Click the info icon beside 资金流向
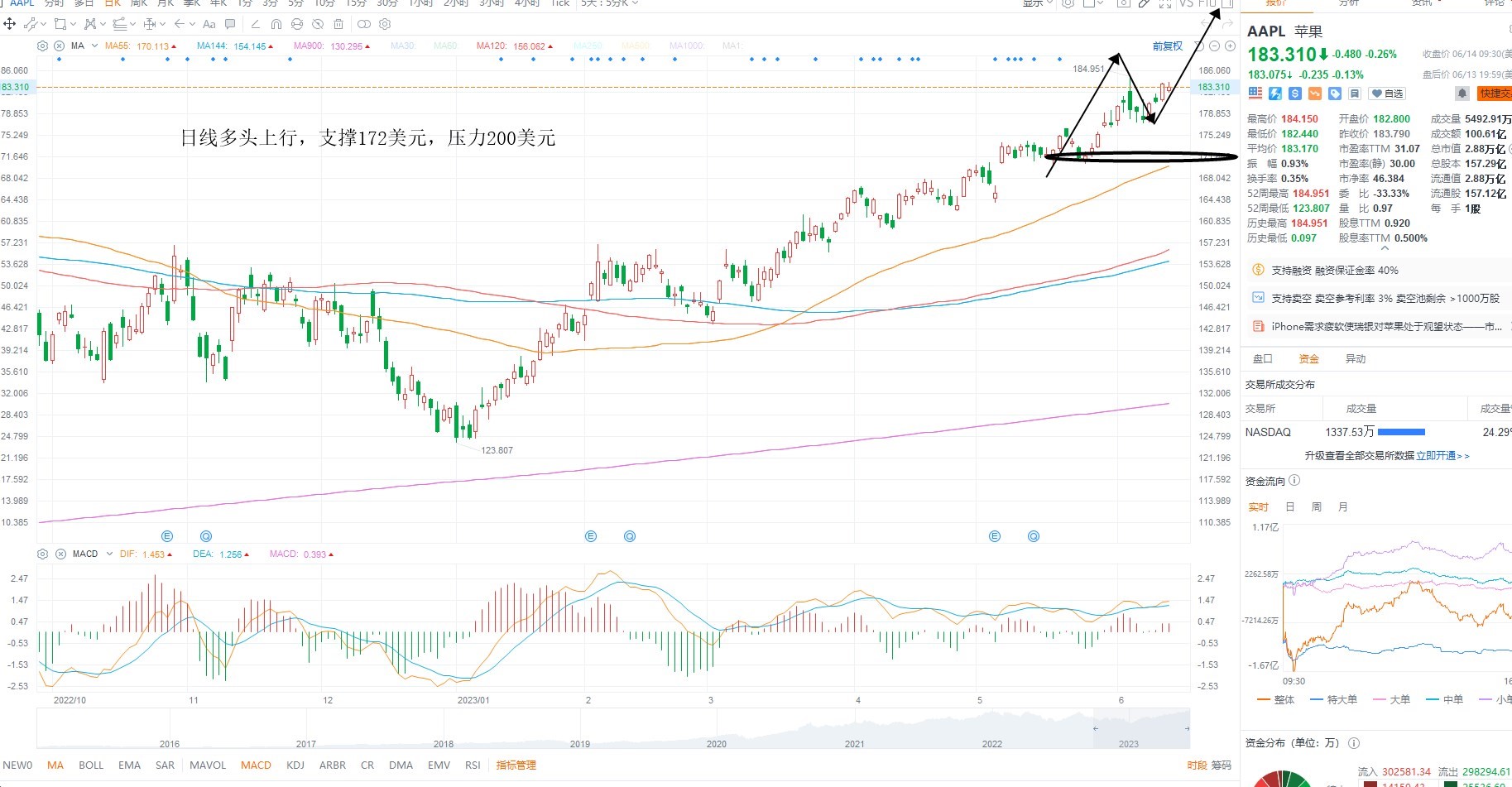This screenshot has width=1512, height=787. click(x=1294, y=481)
